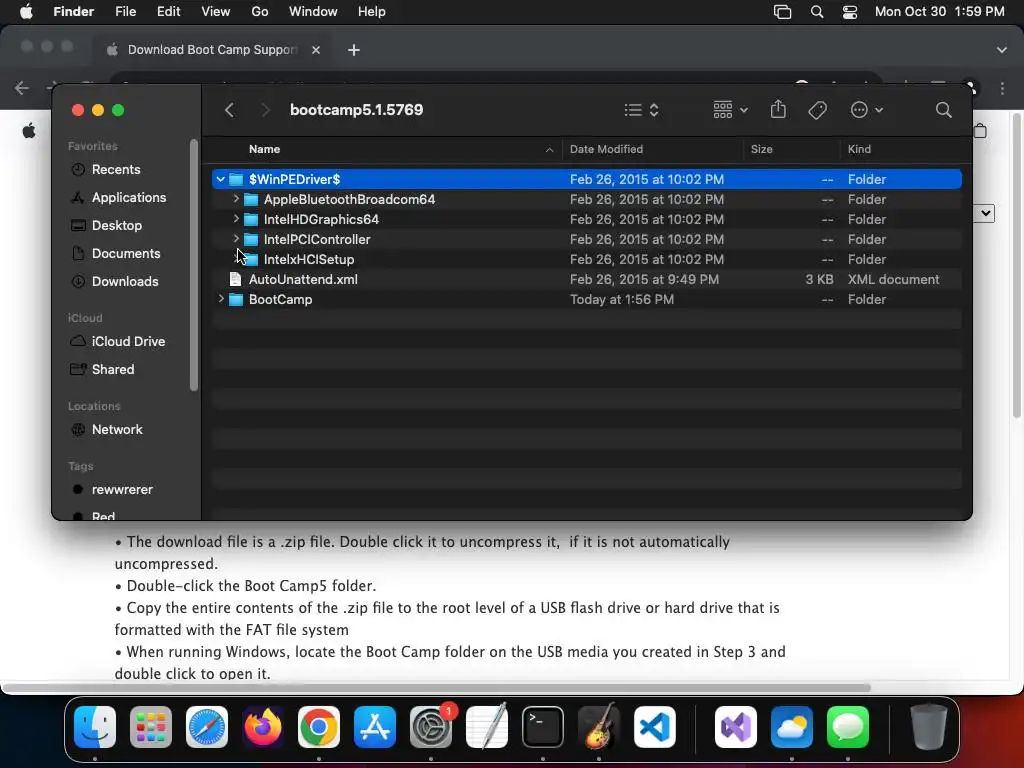Expand the IntelPCIController folder
The width and height of the screenshot is (1024, 768).
click(236, 239)
